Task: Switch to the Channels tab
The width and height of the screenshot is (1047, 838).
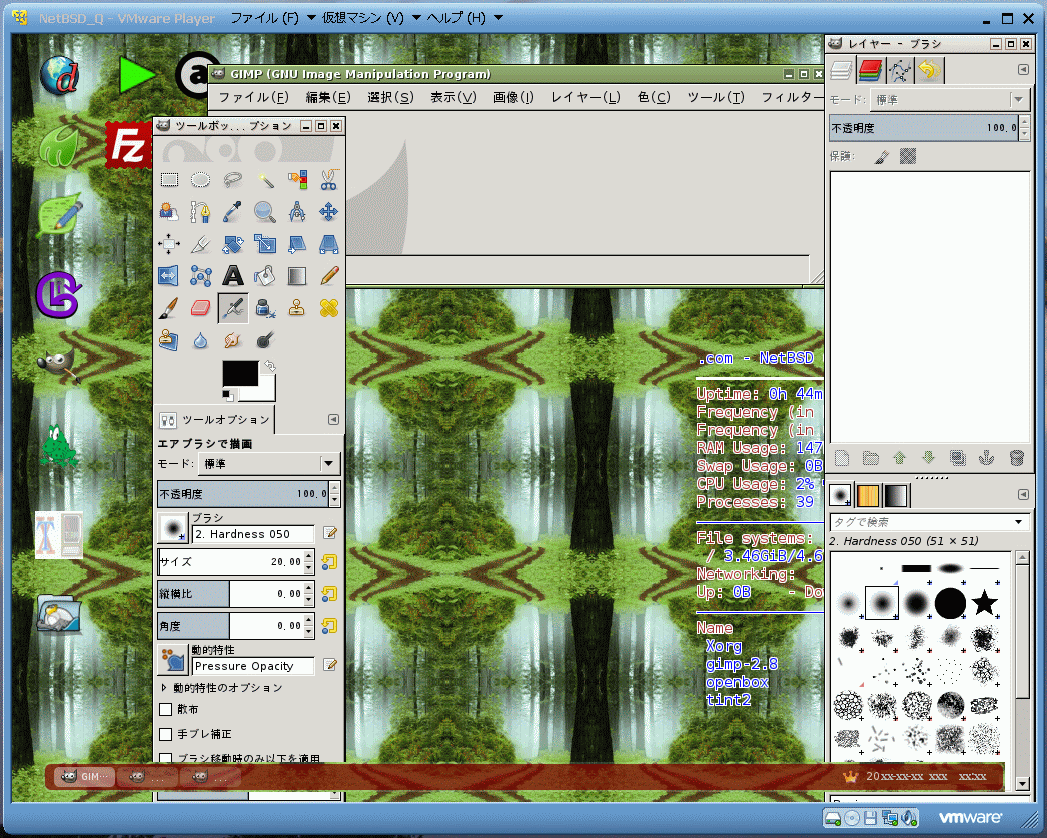Action: click(871, 70)
